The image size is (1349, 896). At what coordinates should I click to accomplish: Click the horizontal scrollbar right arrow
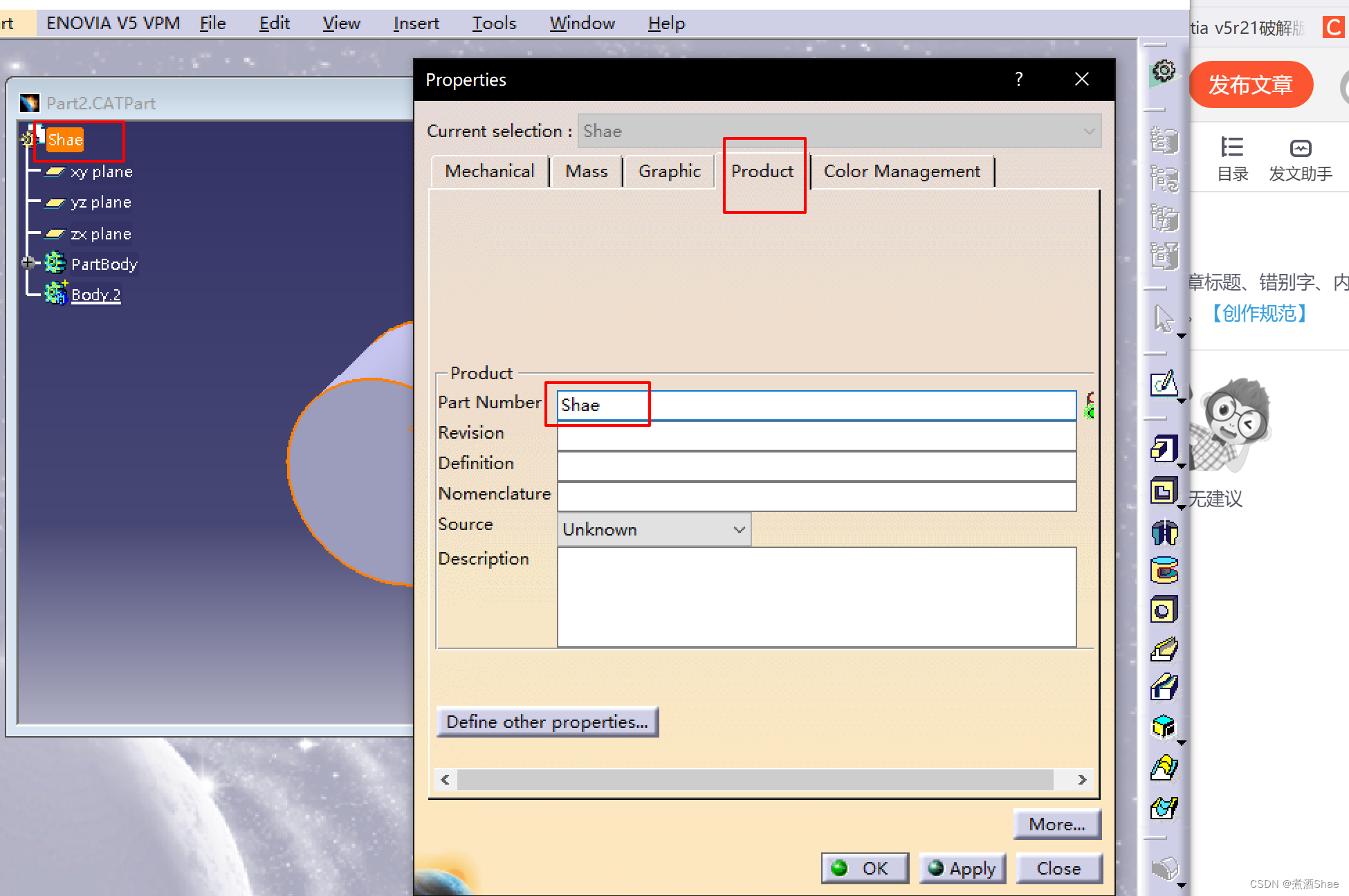[1082, 780]
